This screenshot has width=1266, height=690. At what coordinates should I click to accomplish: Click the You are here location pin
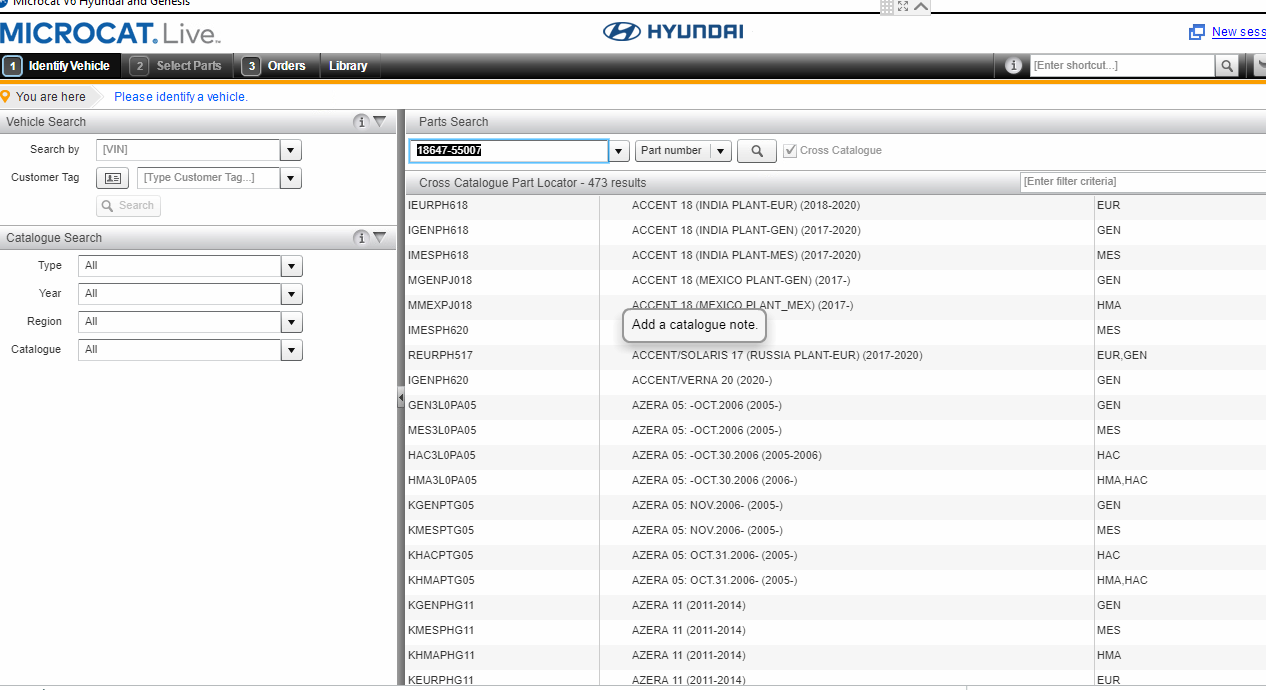point(6,96)
